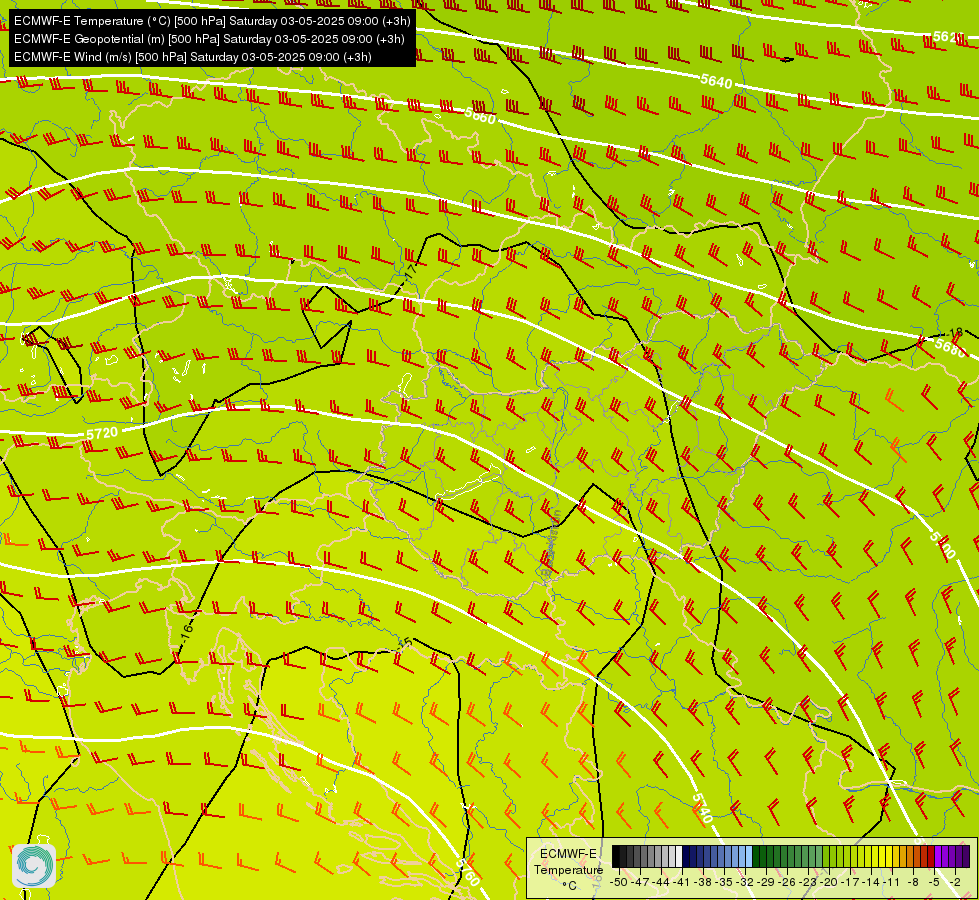Viewport: 979px width, 900px height.
Task: Click the -41 legend value
Action: coord(681,882)
